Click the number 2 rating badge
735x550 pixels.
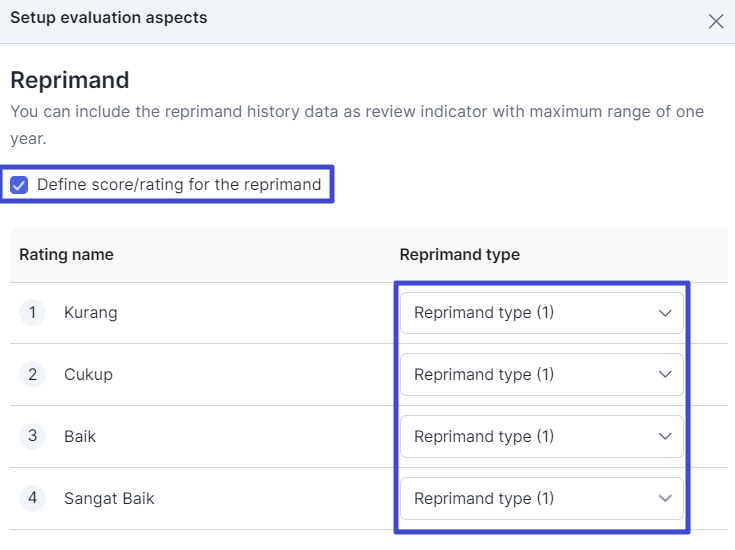[x=32, y=374]
